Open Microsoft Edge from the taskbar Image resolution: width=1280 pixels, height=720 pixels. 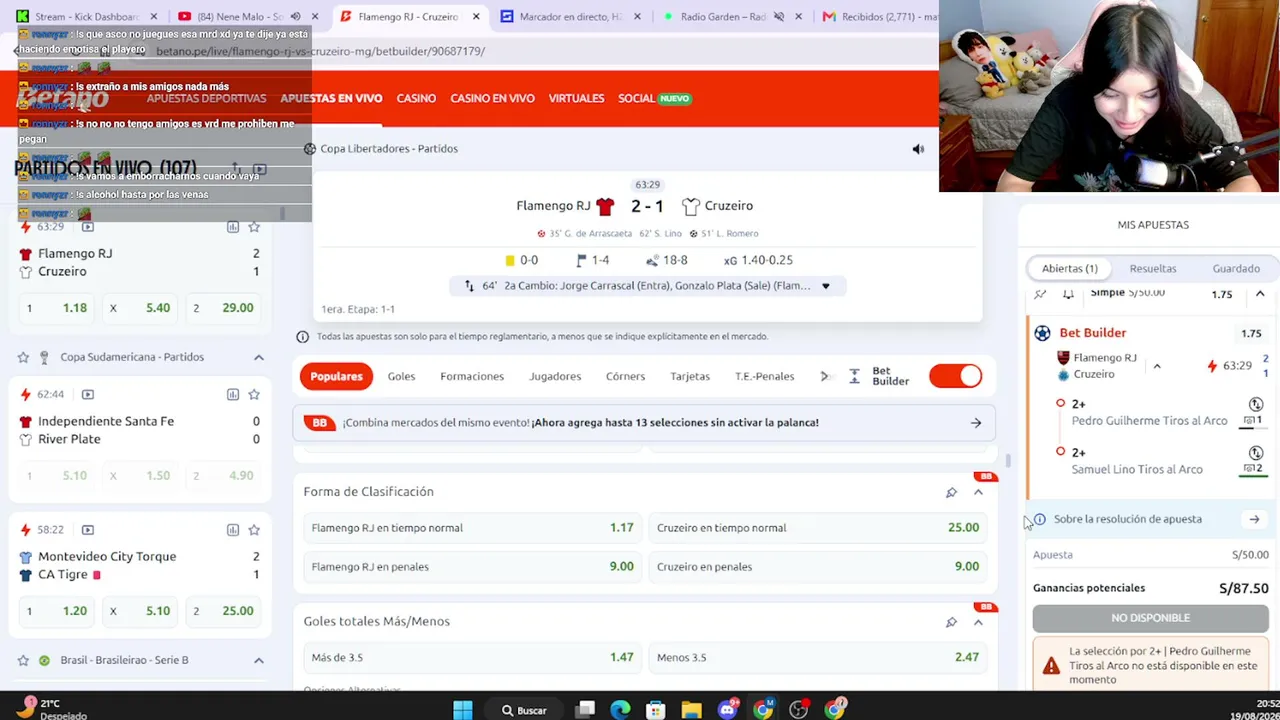(621, 710)
